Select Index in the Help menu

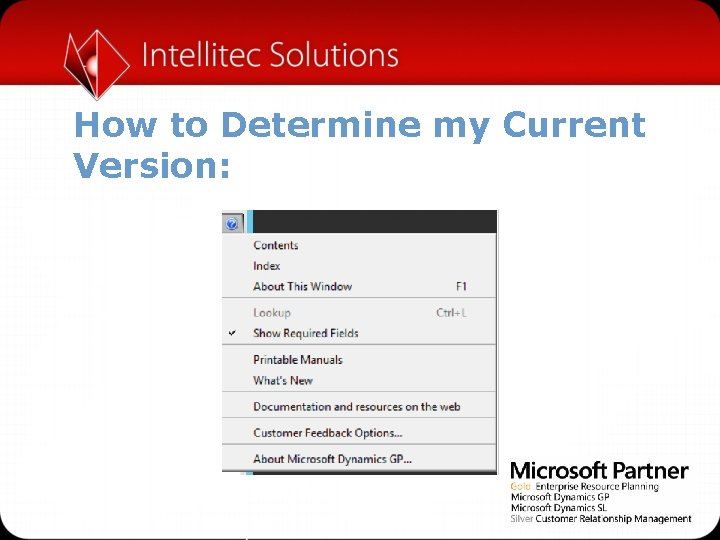(359, 266)
